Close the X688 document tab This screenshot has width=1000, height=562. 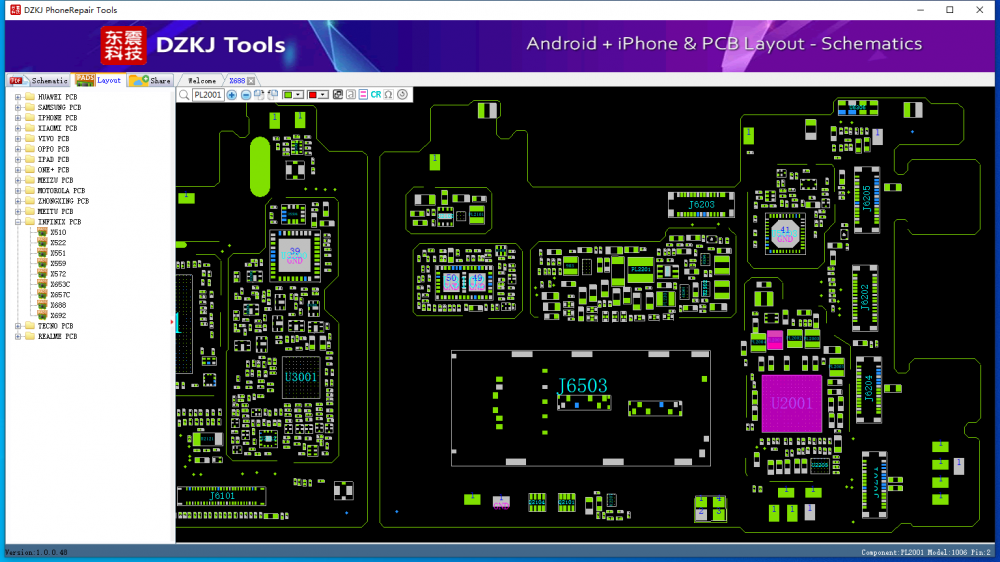[251, 81]
